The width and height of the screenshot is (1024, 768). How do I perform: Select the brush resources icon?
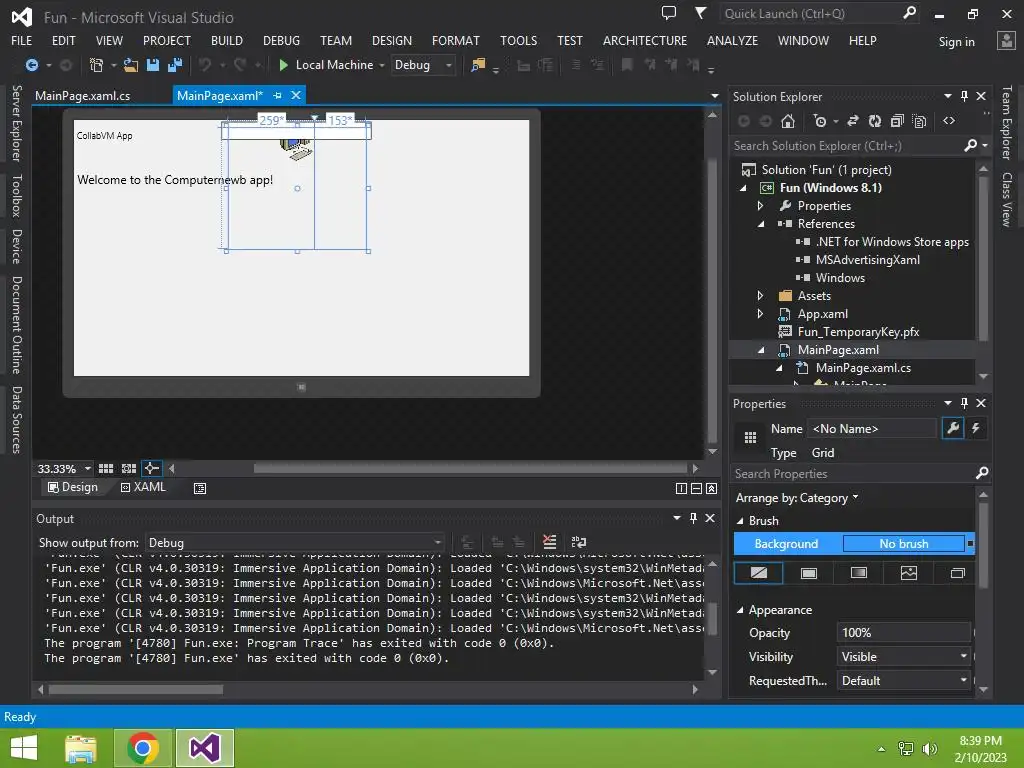tap(957, 573)
